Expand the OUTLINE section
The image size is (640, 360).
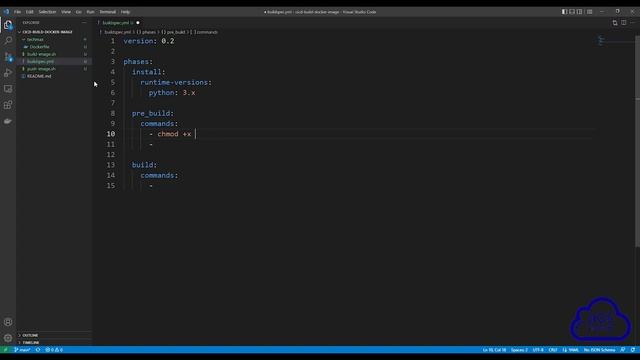(30, 335)
